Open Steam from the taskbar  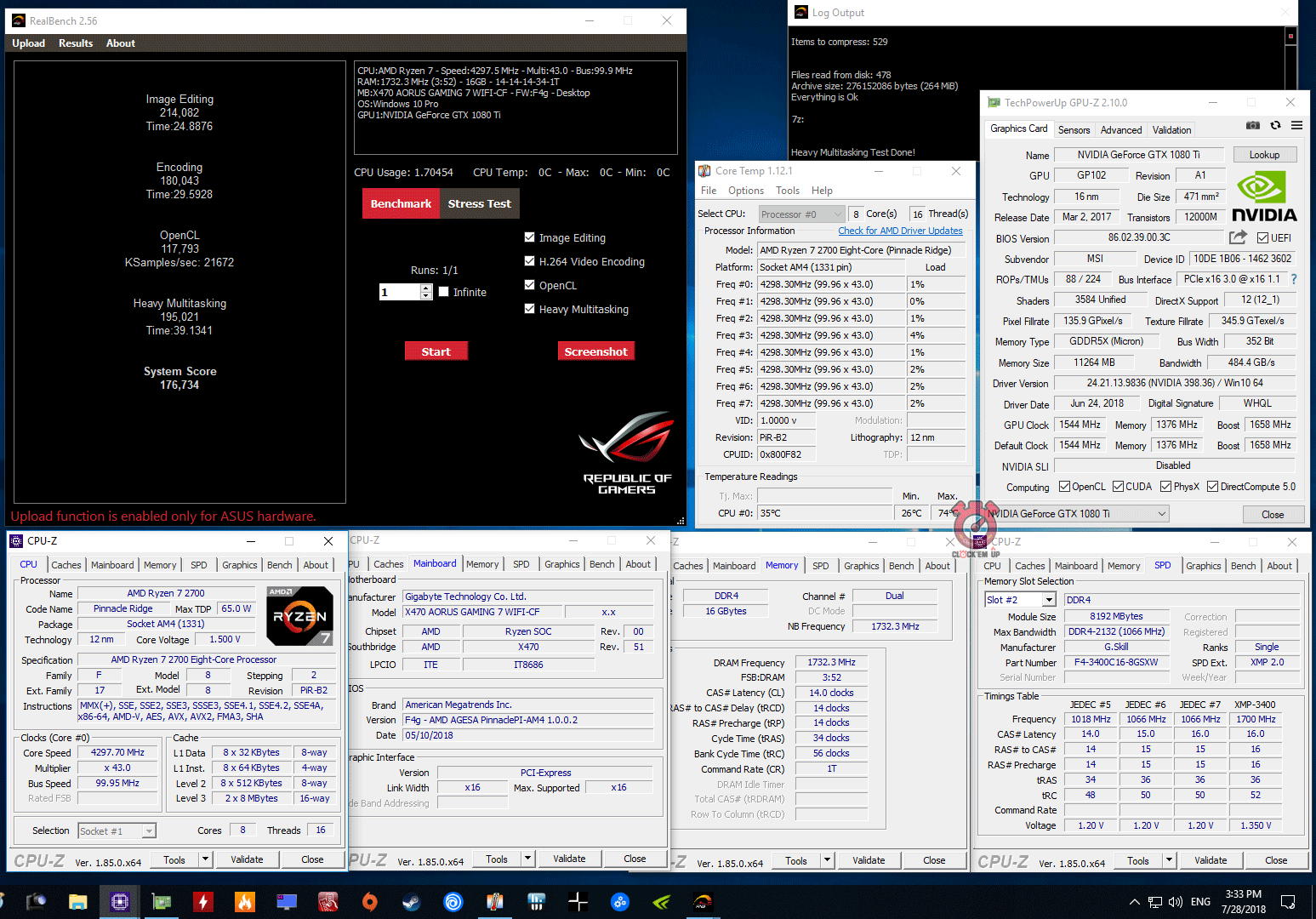point(411,902)
